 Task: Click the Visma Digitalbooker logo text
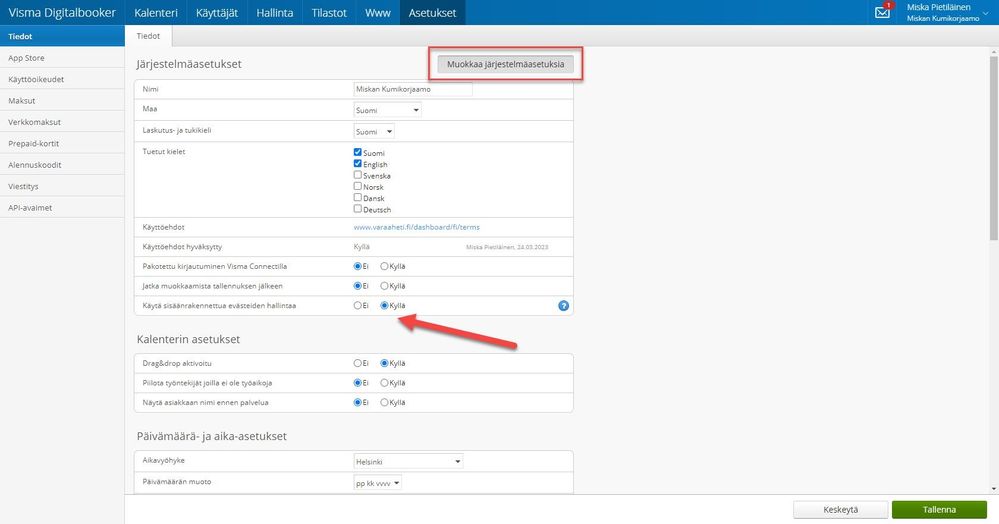(62, 13)
